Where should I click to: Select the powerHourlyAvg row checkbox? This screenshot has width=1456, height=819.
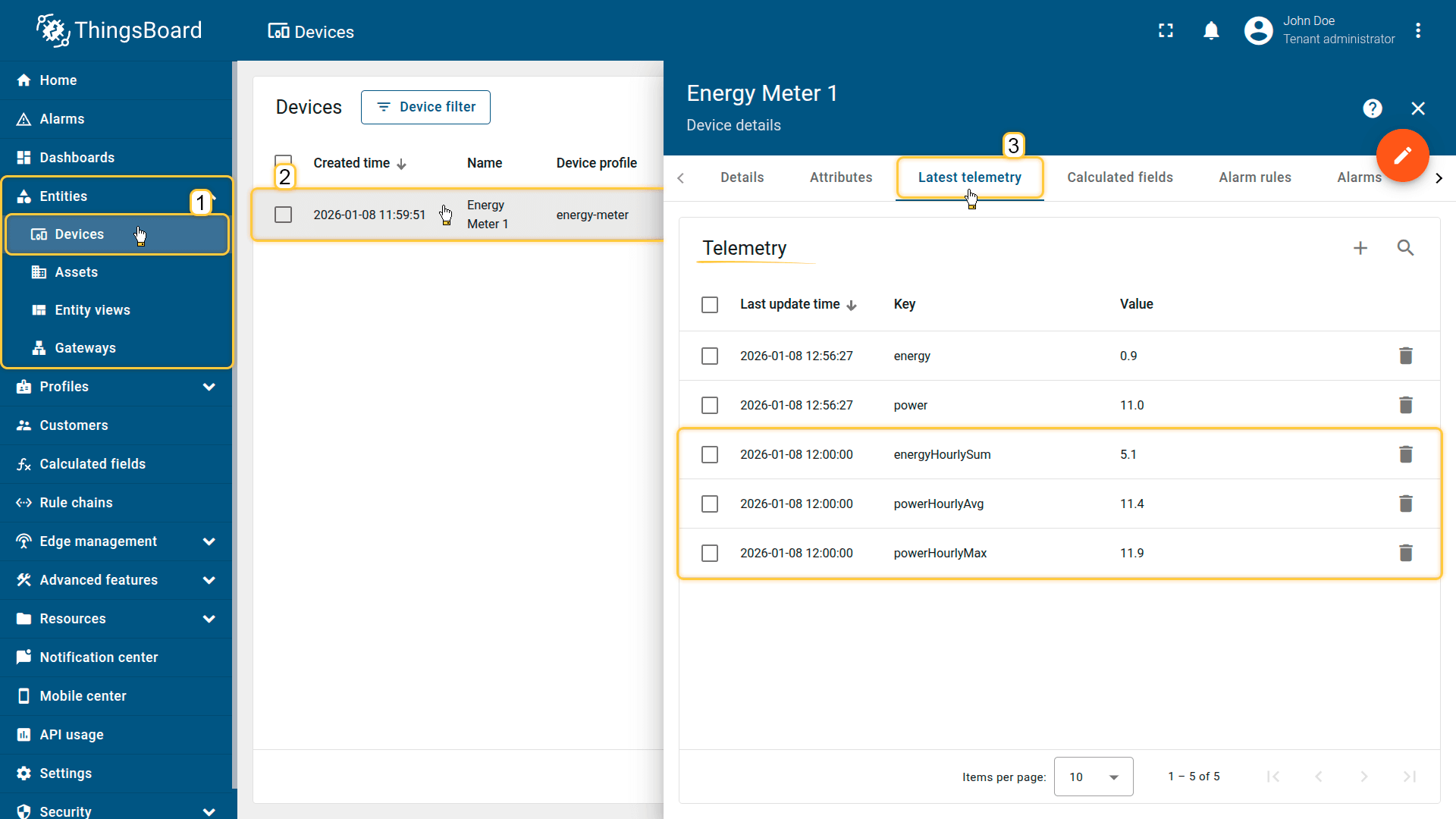[x=709, y=504]
